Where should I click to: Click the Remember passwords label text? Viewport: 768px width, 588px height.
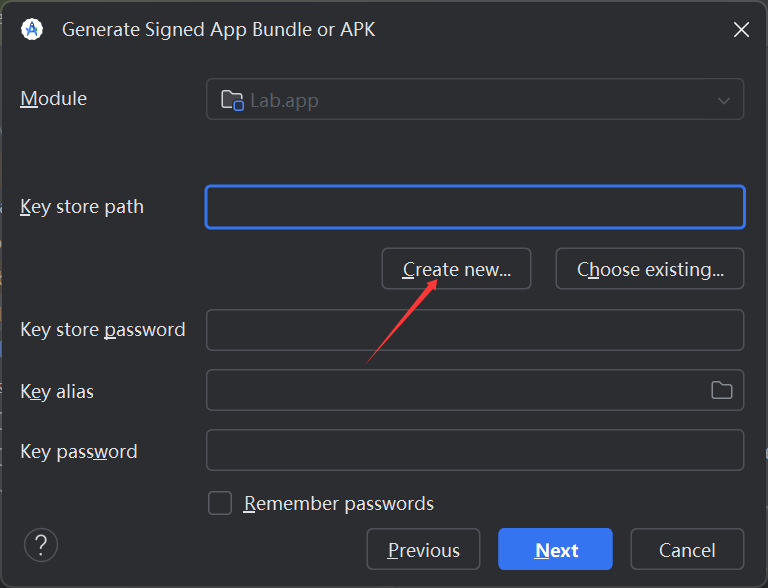point(339,503)
